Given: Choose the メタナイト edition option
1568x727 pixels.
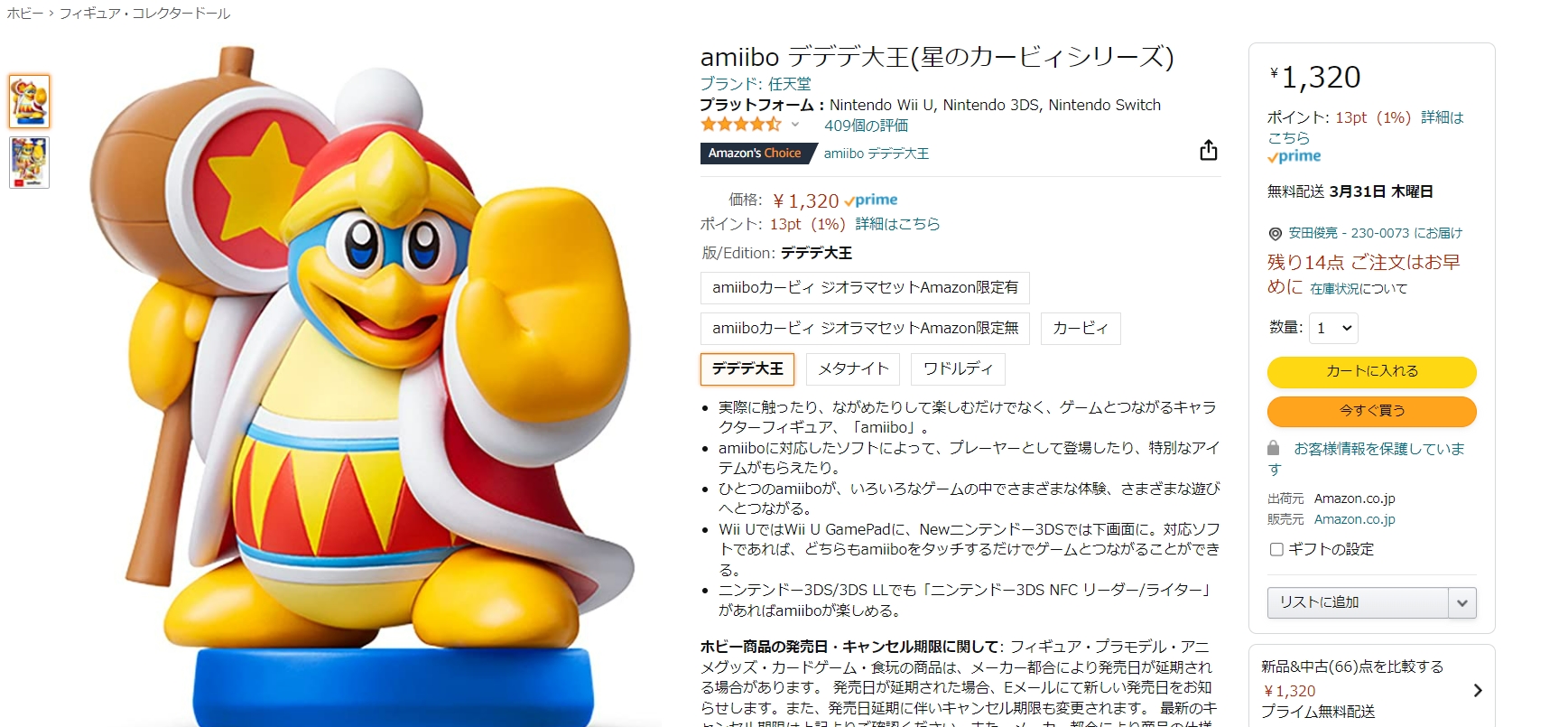Looking at the screenshot, I should click(x=853, y=368).
